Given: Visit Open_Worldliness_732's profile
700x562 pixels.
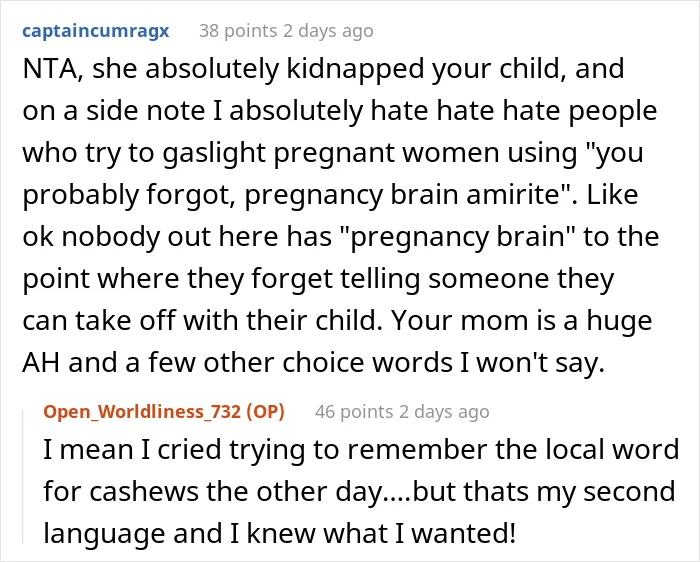Looking at the screenshot, I should pos(142,412).
